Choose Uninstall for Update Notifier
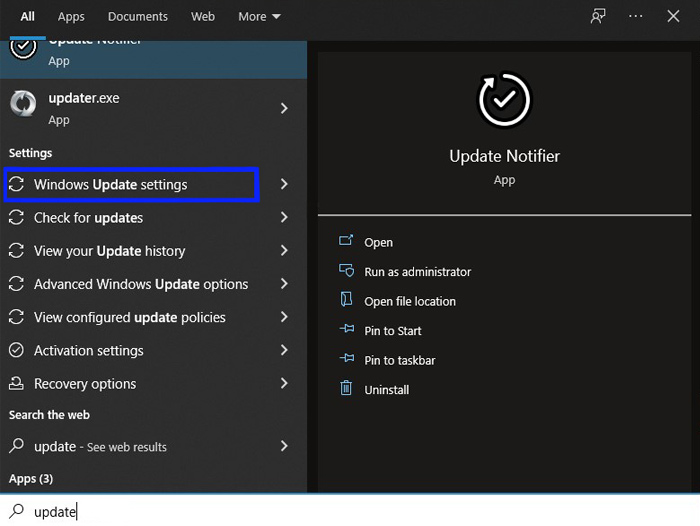 pos(387,390)
